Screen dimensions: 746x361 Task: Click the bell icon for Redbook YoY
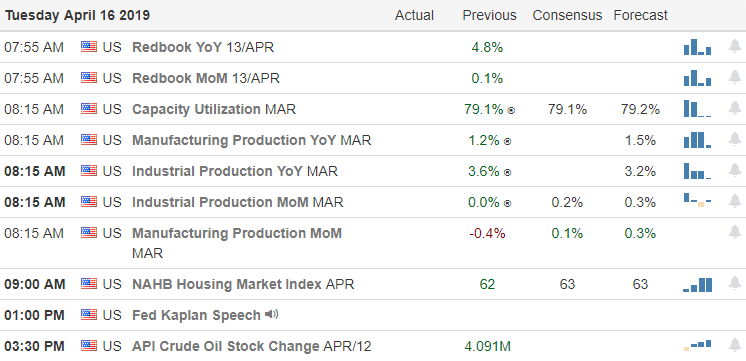(x=735, y=47)
